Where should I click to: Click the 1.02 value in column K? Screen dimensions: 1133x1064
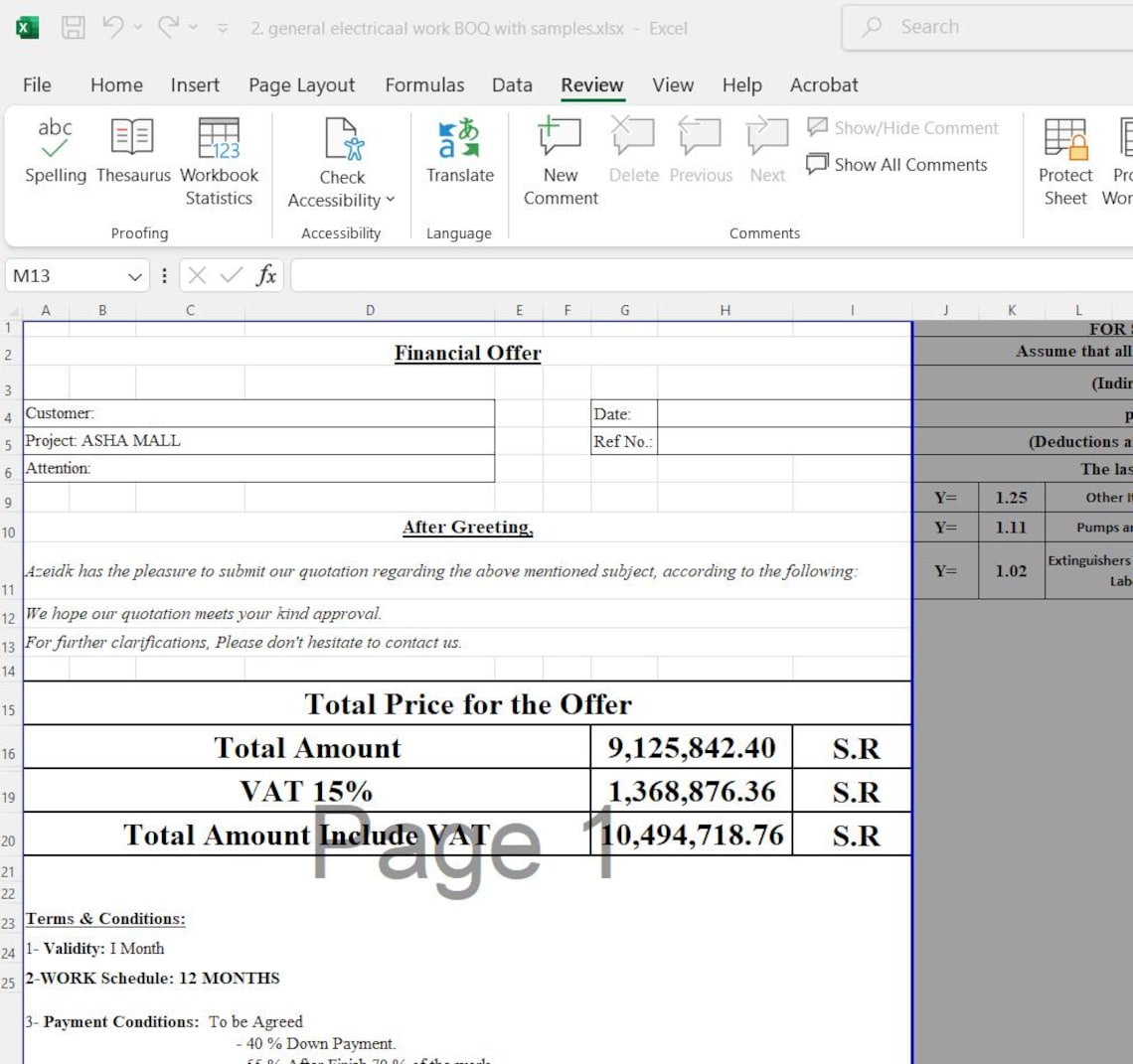point(1012,570)
